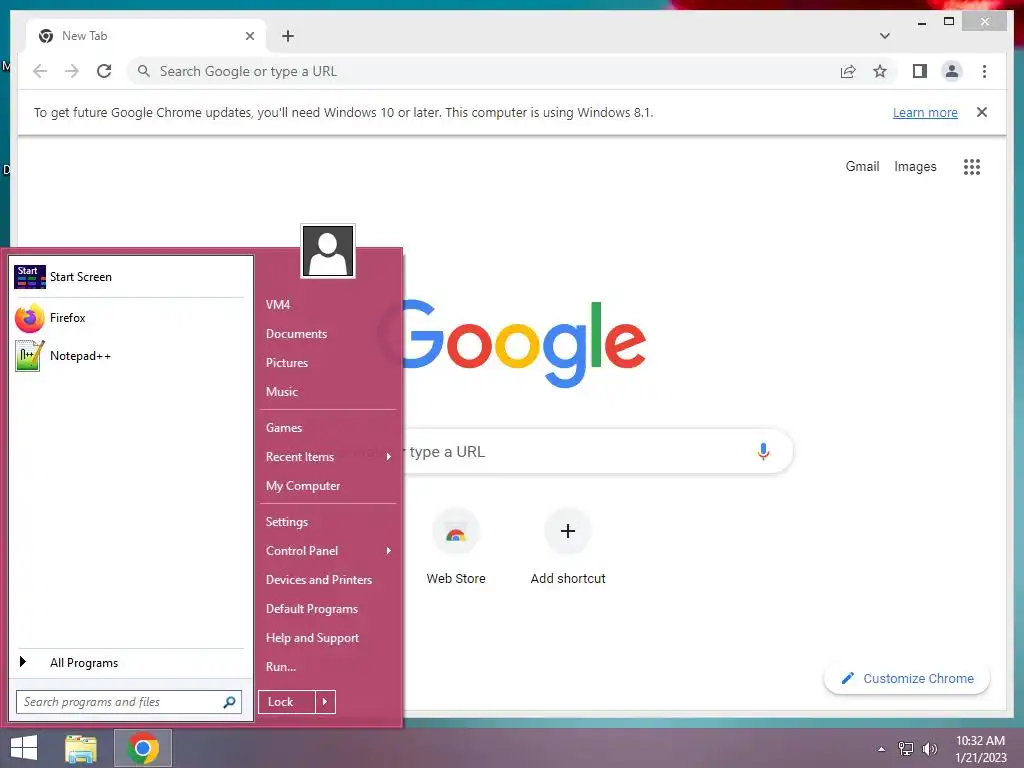Share this page icon in address bar

coord(848,71)
